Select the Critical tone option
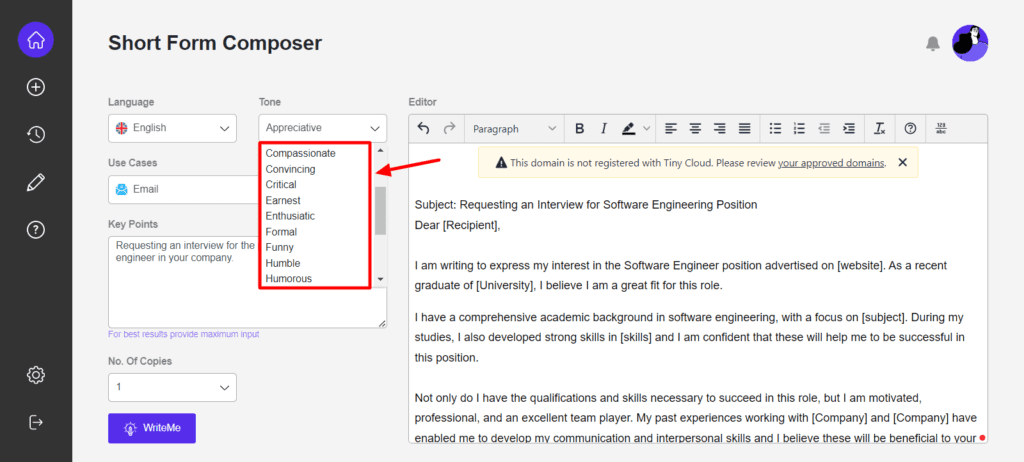The image size is (1024, 462). pyautogui.click(x=281, y=185)
